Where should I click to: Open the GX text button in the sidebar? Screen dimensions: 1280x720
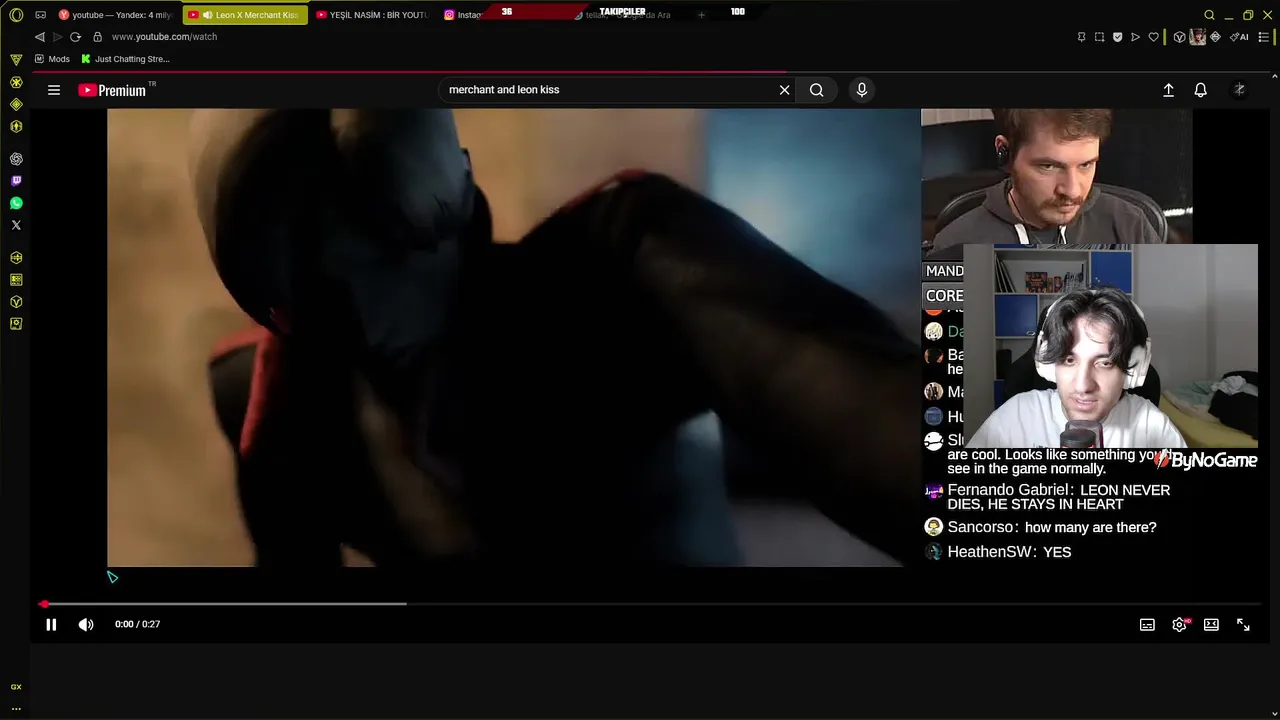click(x=16, y=687)
